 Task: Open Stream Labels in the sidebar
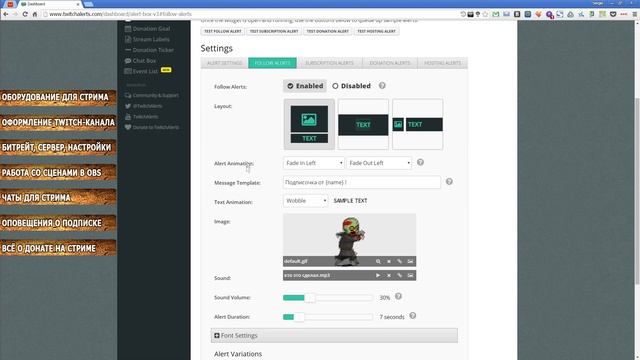coord(147,39)
